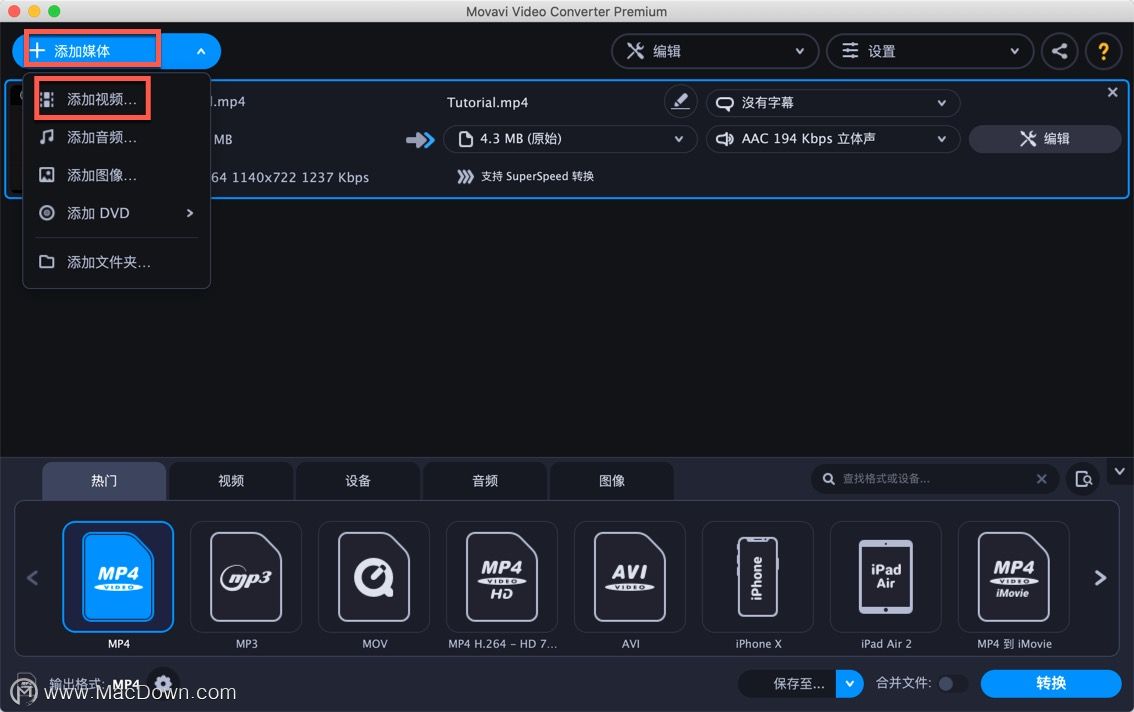Screen dimensions: 1134x712
Task: Click the blue 转换 convert button
Action: click(1051, 683)
